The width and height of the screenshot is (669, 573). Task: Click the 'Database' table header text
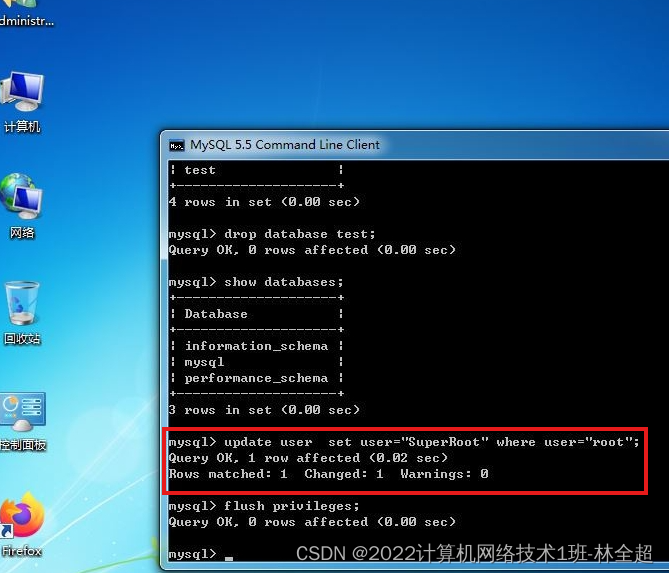216,314
